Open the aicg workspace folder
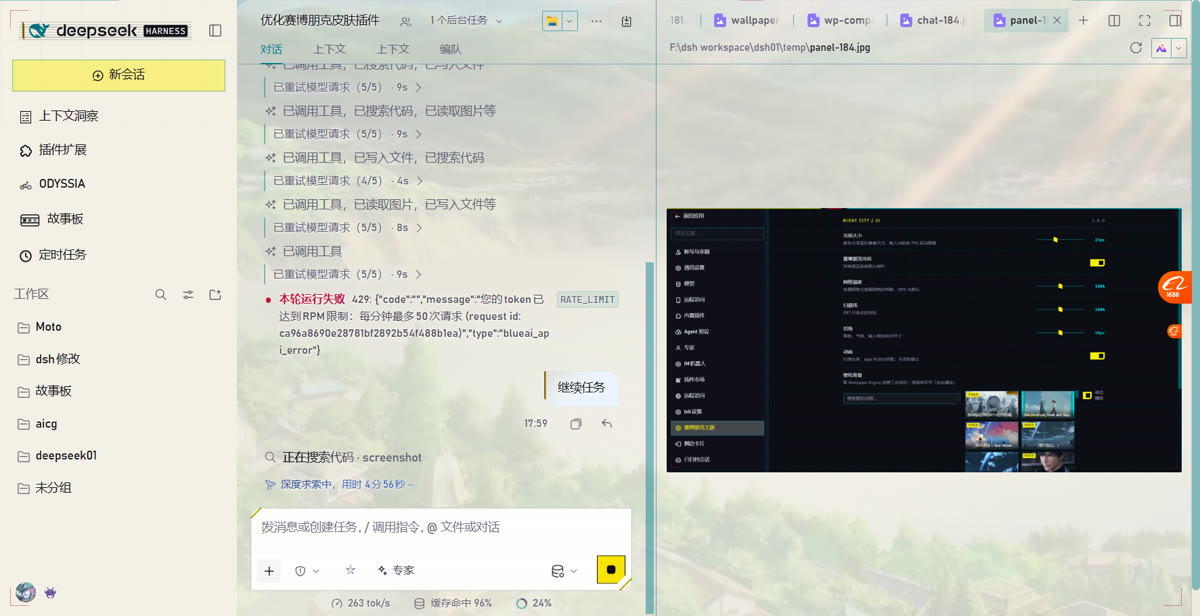Image resolution: width=1200 pixels, height=616 pixels. click(x=38, y=424)
